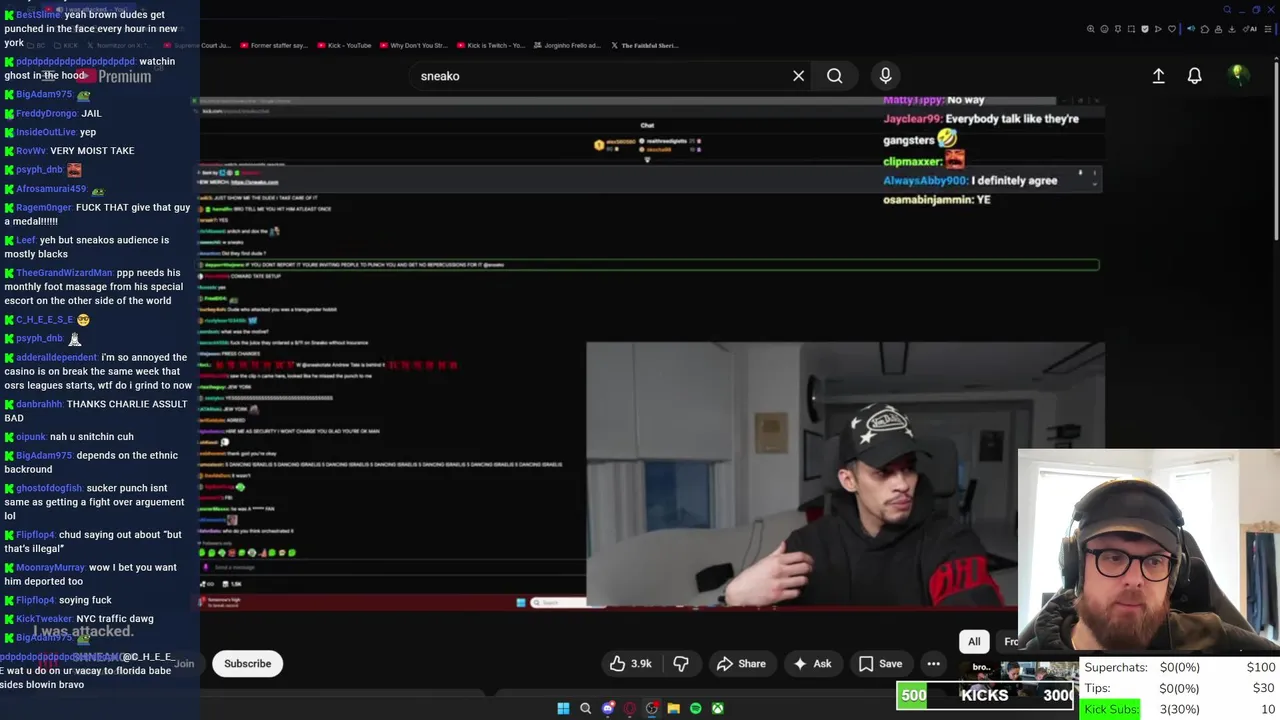Open Opera GX from the taskbar
Viewport: 1280px width, 720px height.
point(630,708)
